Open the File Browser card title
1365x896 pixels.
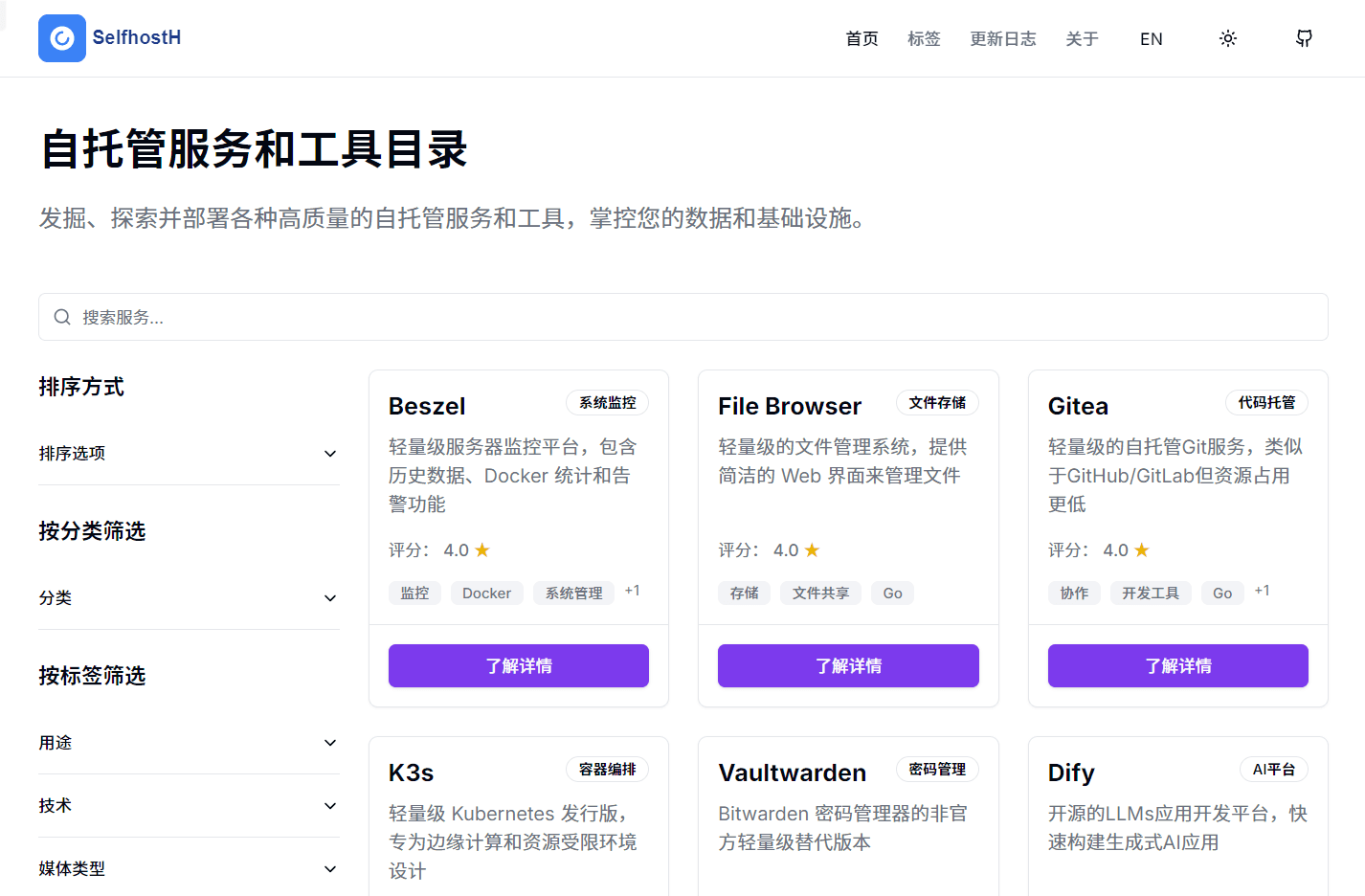click(x=790, y=406)
